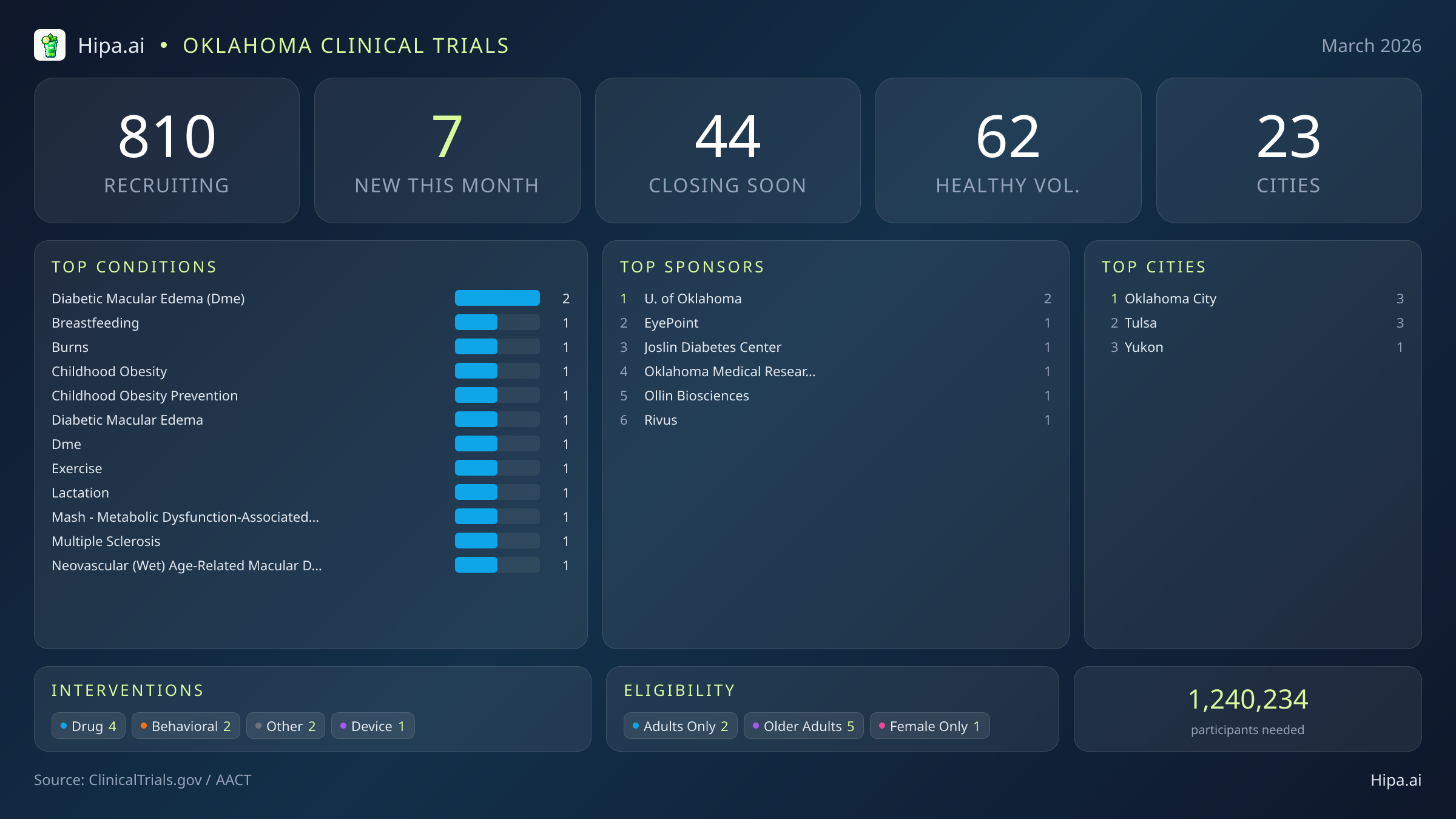Click the Device intervention purple dot
The height and width of the screenshot is (819, 1456).
click(x=343, y=726)
